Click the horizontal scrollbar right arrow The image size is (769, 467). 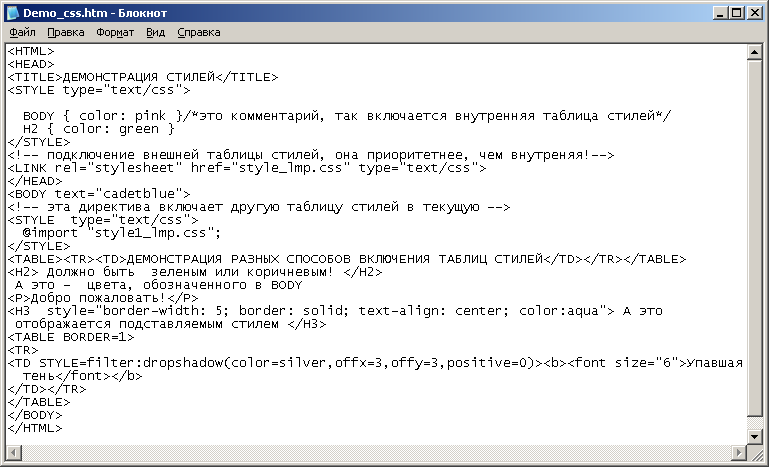coord(739,452)
